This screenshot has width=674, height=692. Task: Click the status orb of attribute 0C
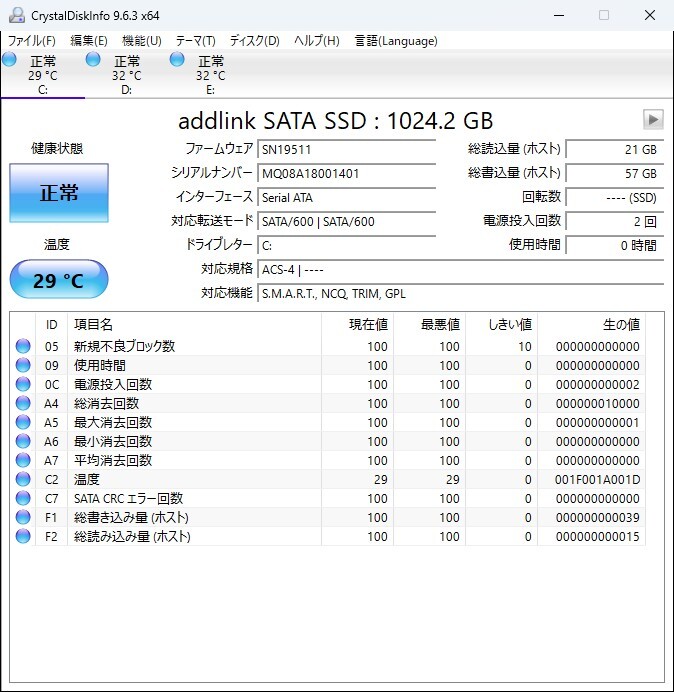click(x=23, y=384)
